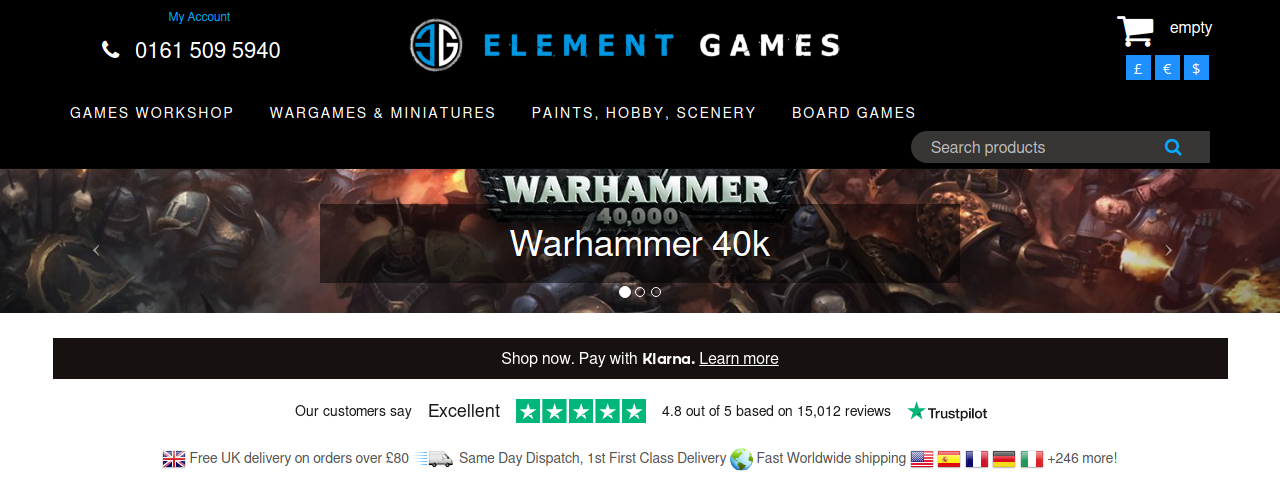This screenshot has width=1280, height=480.
Task: Switch currency to pounds (£)
Action: pyautogui.click(x=1138, y=68)
